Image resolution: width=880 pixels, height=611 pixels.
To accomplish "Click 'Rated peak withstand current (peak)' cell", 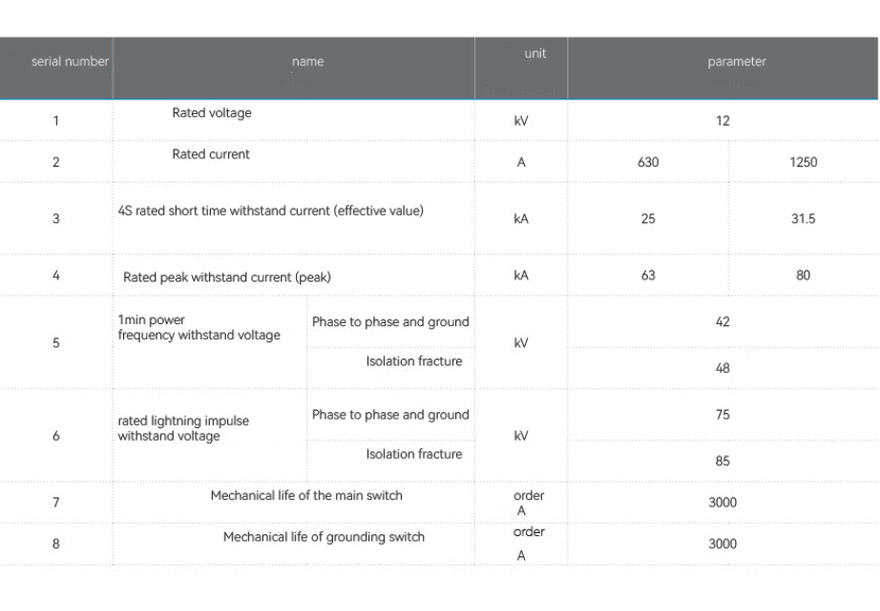I will (227, 277).
